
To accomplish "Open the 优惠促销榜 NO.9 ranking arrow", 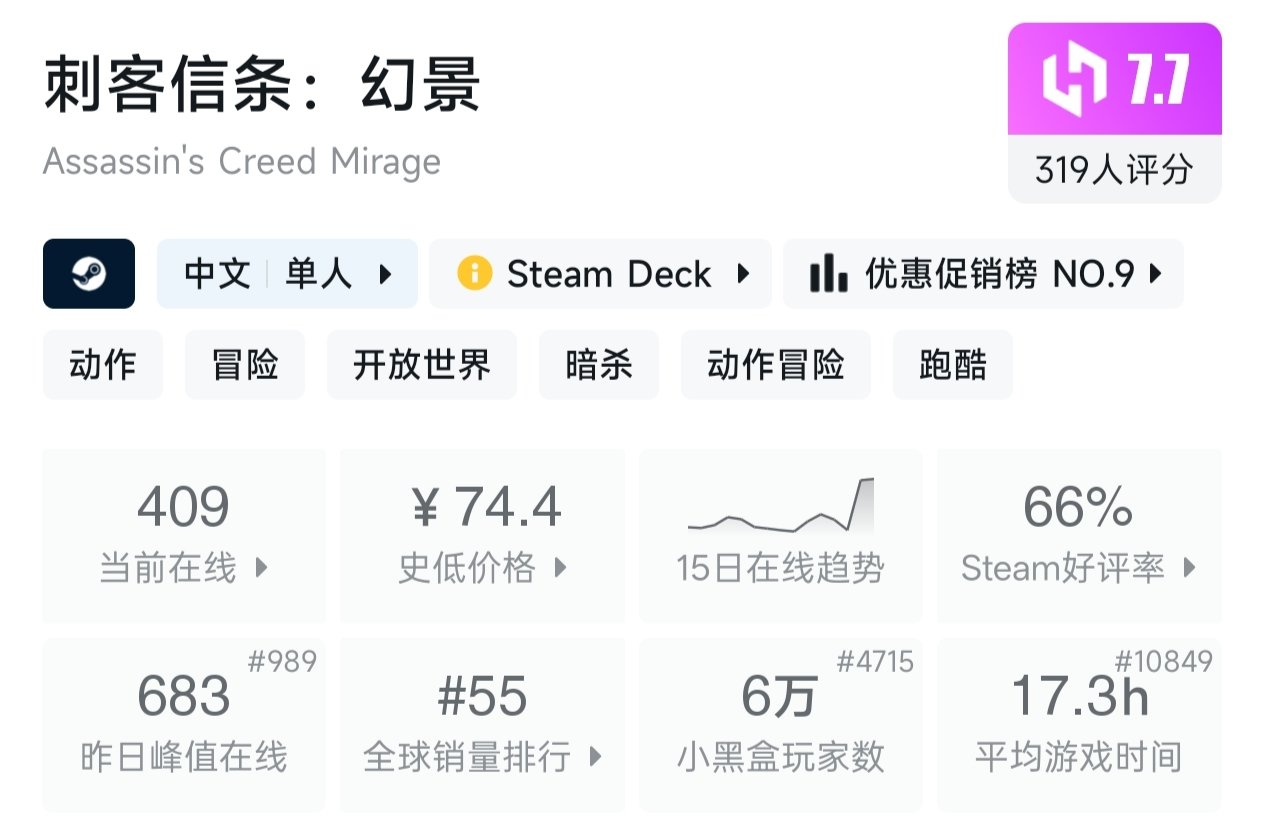I will (x=1156, y=274).
